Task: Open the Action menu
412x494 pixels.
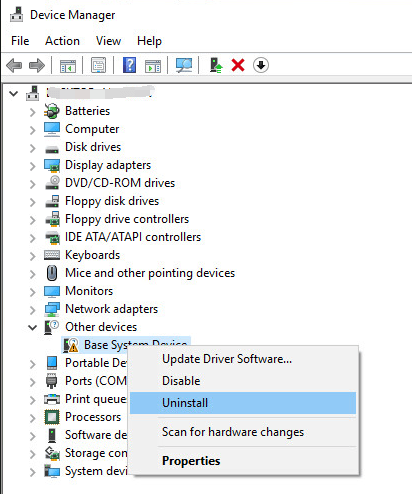Action: point(62,41)
